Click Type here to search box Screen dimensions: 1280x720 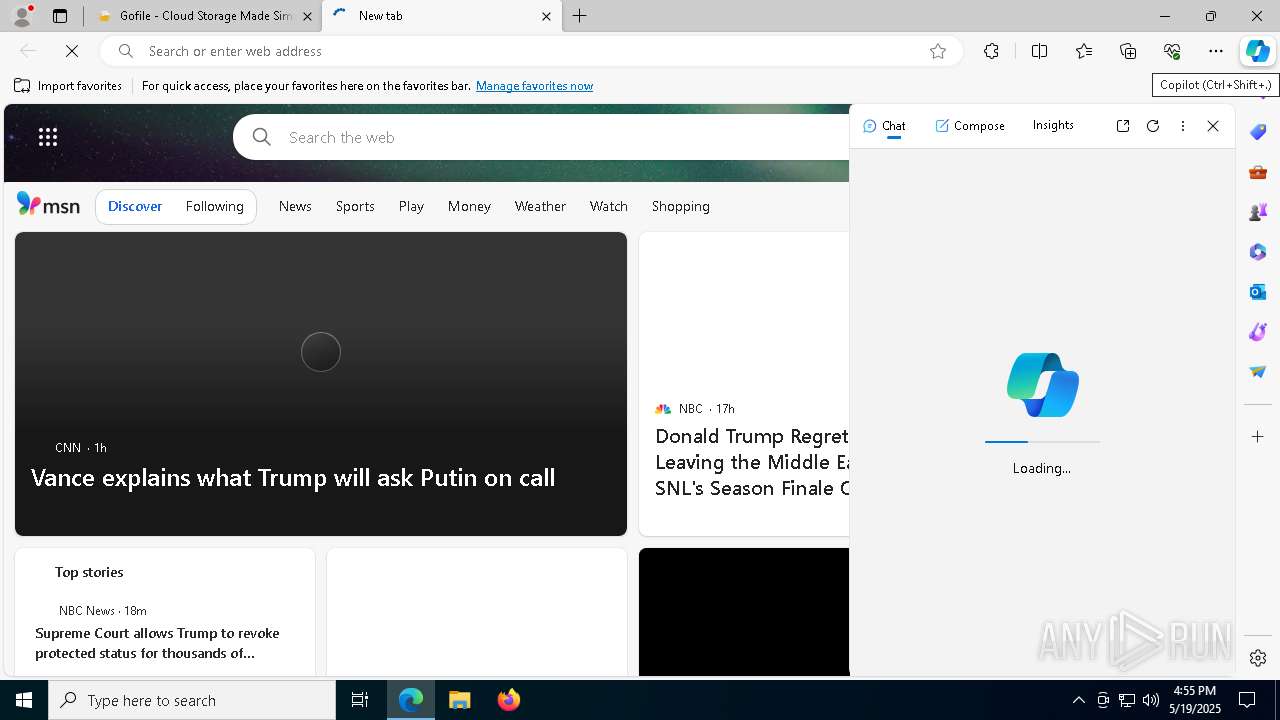click(192, 700)
